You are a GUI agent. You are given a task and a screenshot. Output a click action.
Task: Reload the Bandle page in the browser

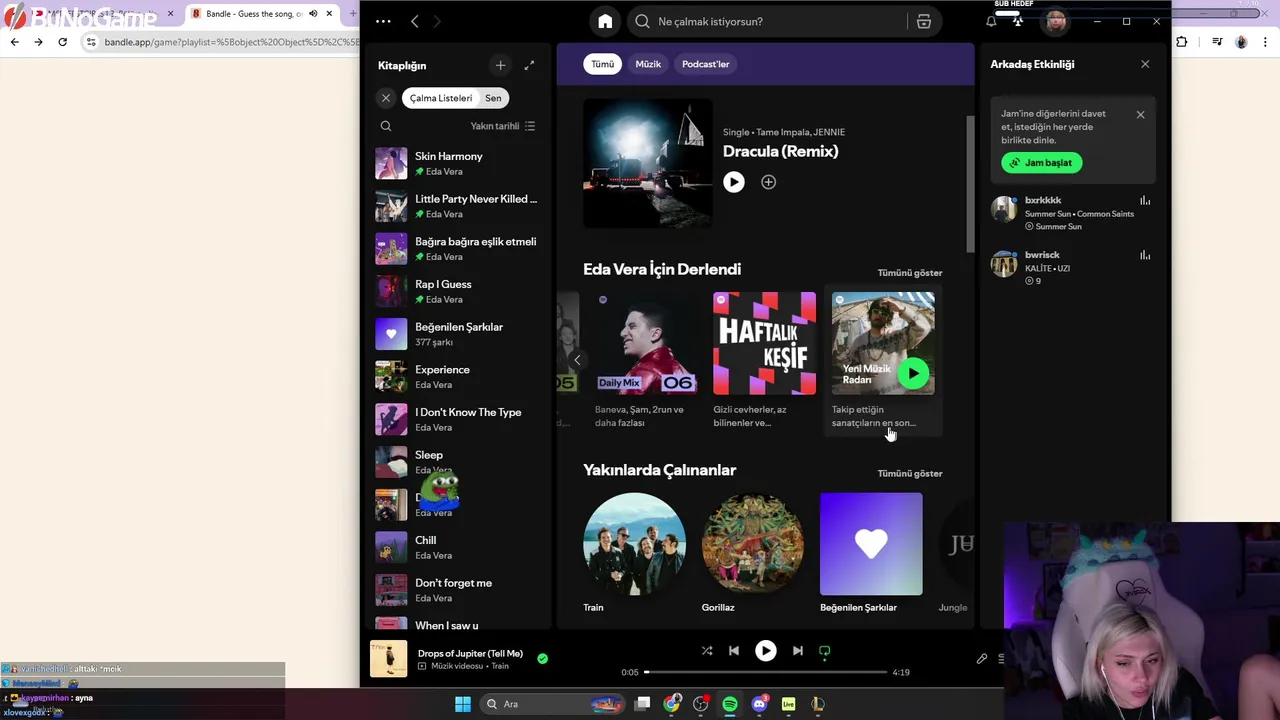(x=62, y=42)
